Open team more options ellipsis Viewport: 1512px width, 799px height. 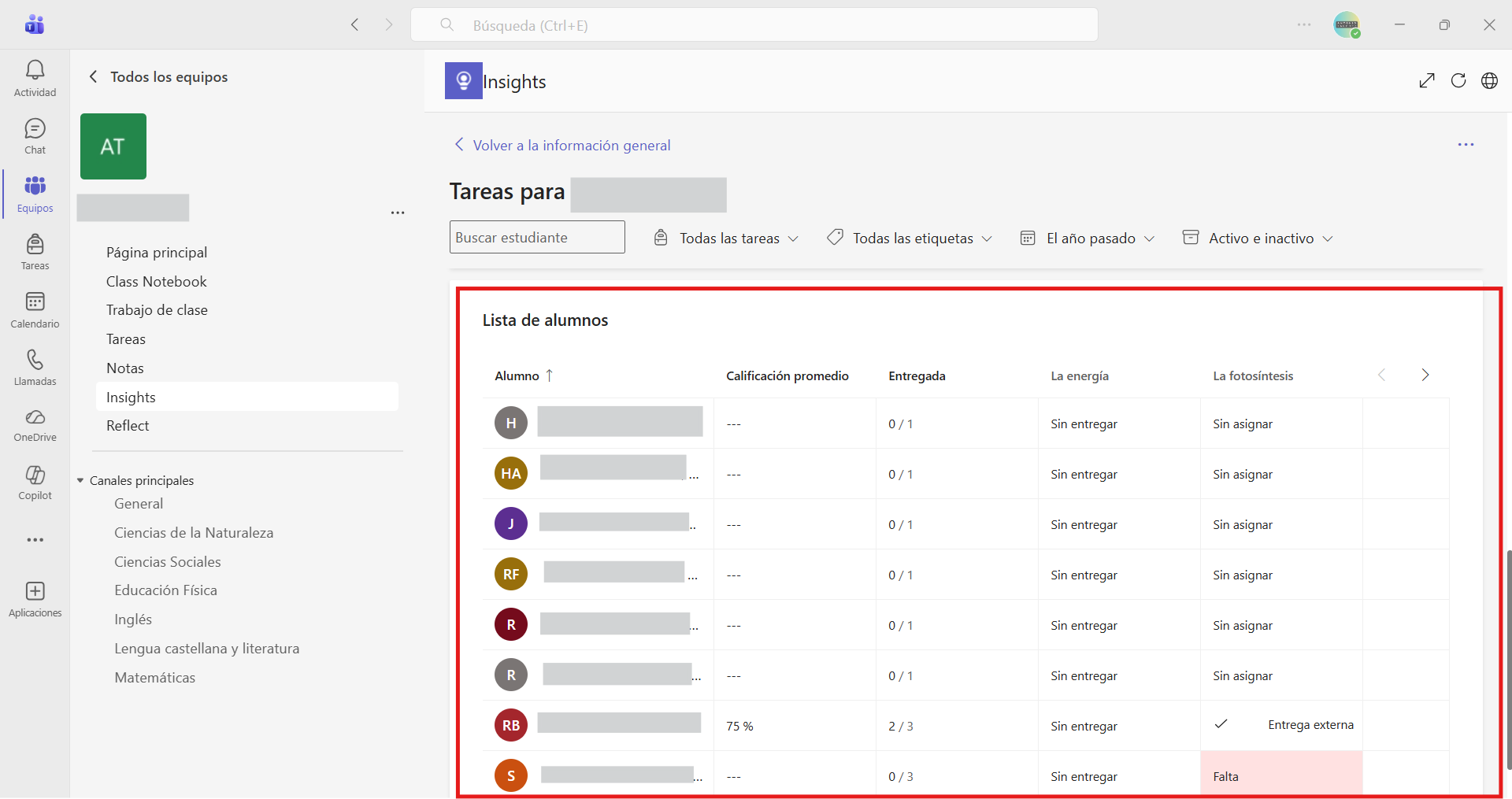398,213
